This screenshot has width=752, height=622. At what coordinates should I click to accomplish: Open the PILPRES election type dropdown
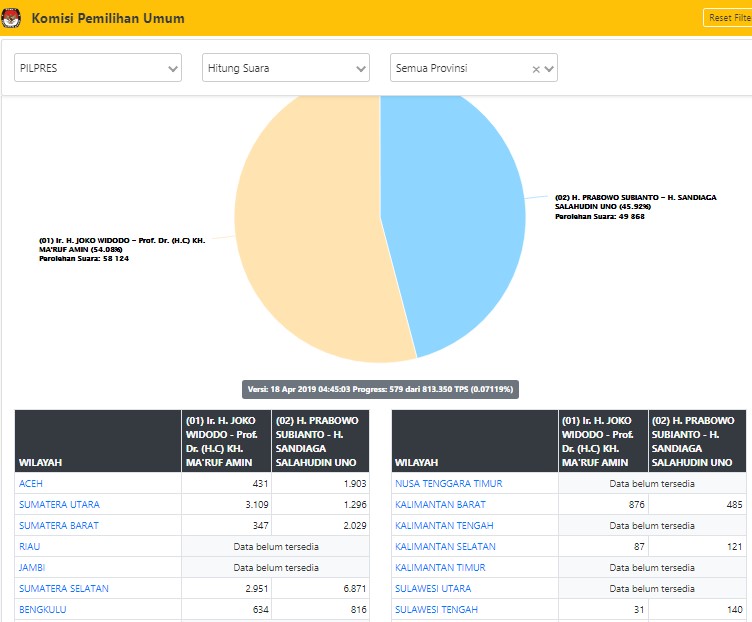[98, 68]
